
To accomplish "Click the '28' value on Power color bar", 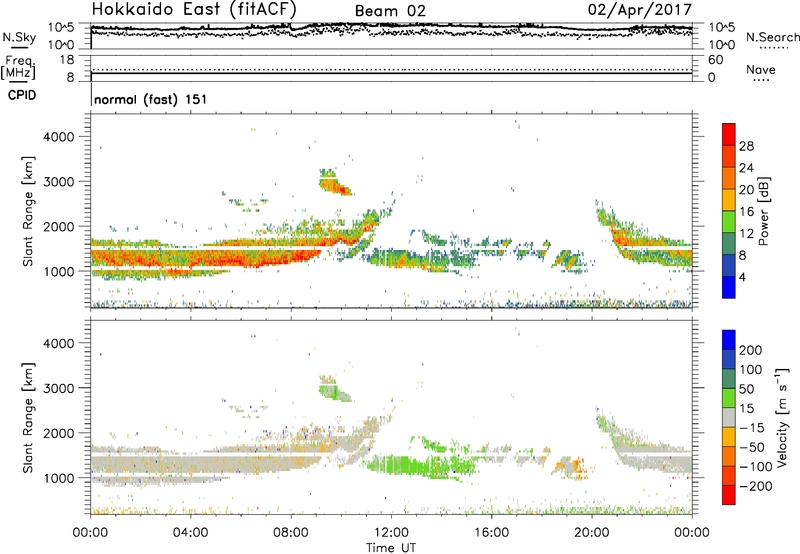I will click(746, 146).
